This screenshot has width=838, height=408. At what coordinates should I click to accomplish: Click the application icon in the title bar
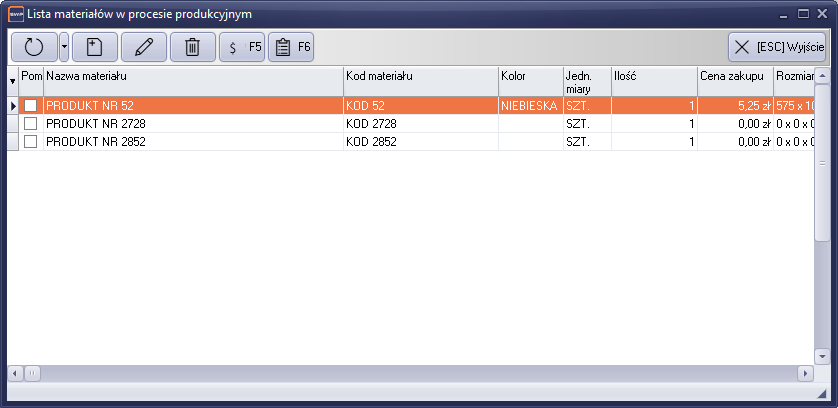pos(16,14)
